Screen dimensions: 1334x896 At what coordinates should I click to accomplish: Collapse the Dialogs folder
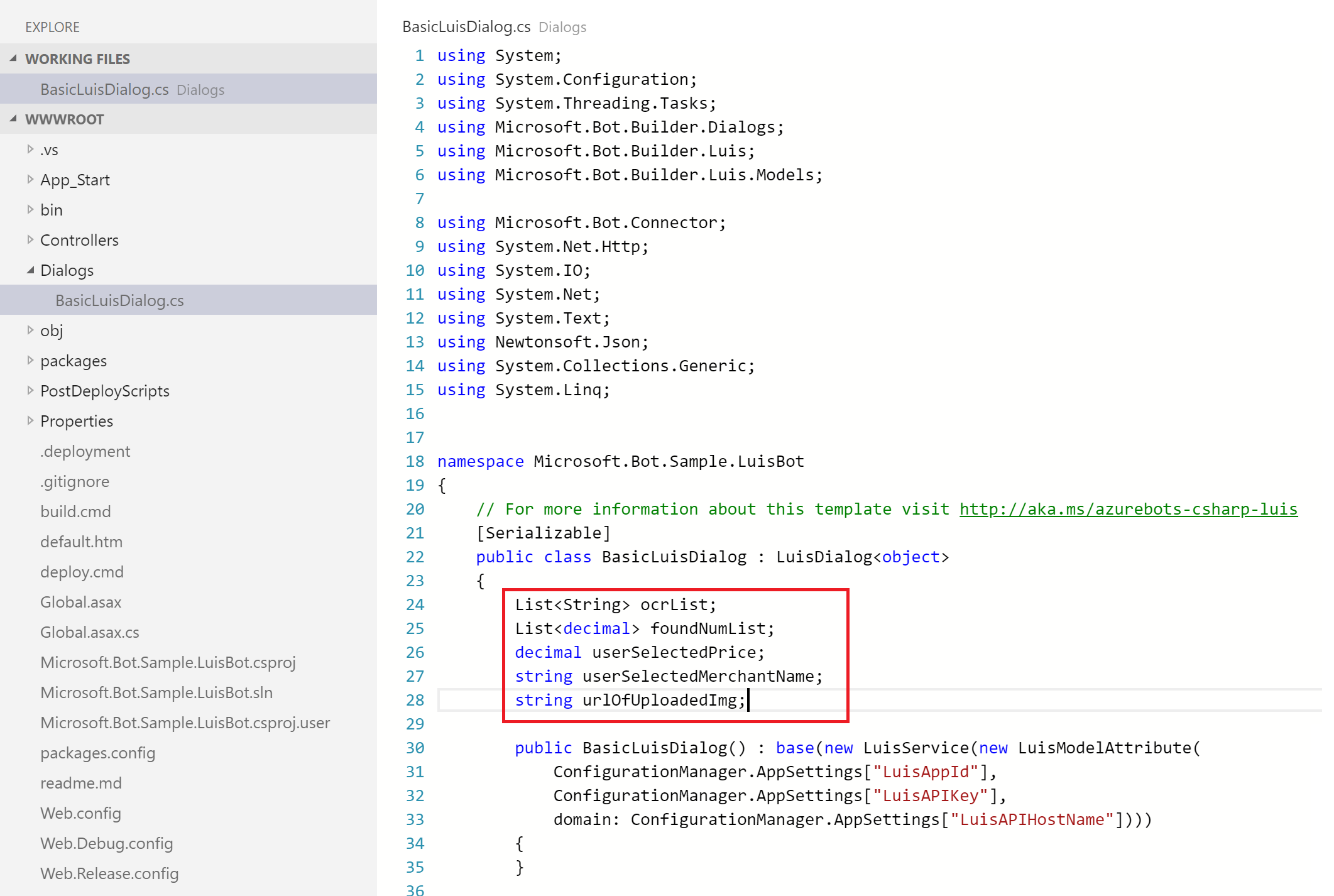(x=30, y=270)
